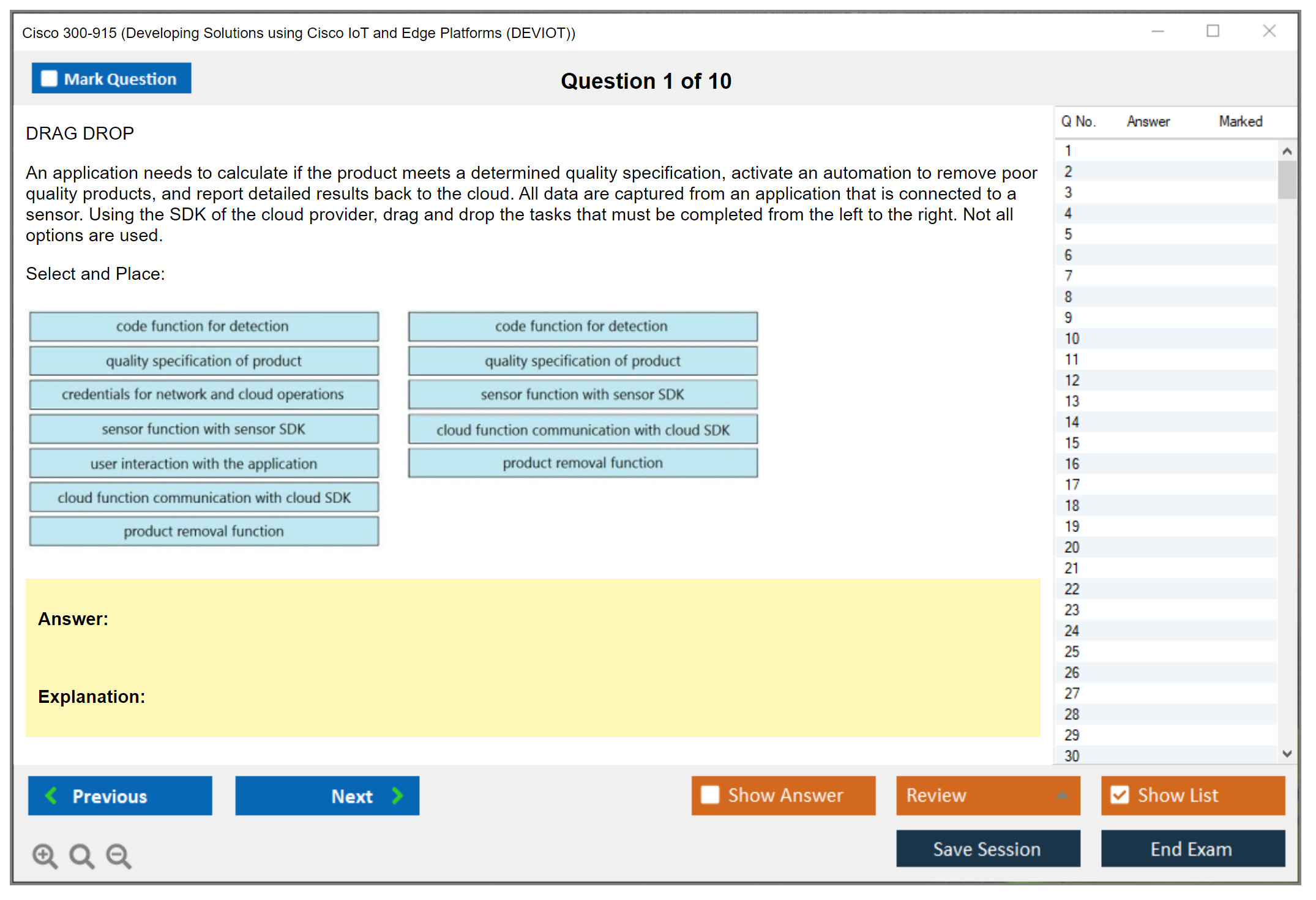Click the zoom in magnifier icon
Image resolution: width=1316 pixels, height=900 pixels.
click(x=44, y=855)
